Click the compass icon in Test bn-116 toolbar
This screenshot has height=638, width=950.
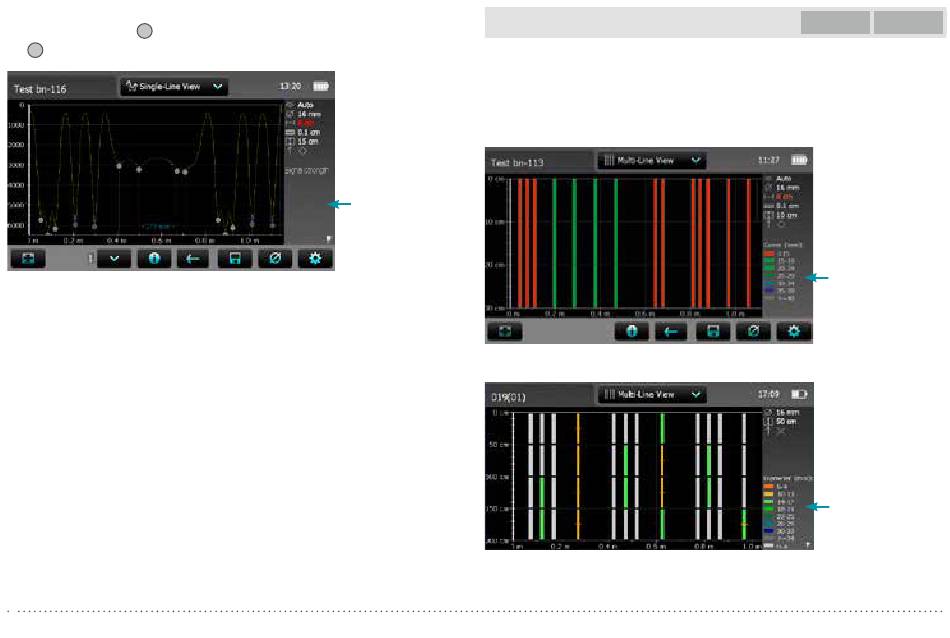point(275,259)
